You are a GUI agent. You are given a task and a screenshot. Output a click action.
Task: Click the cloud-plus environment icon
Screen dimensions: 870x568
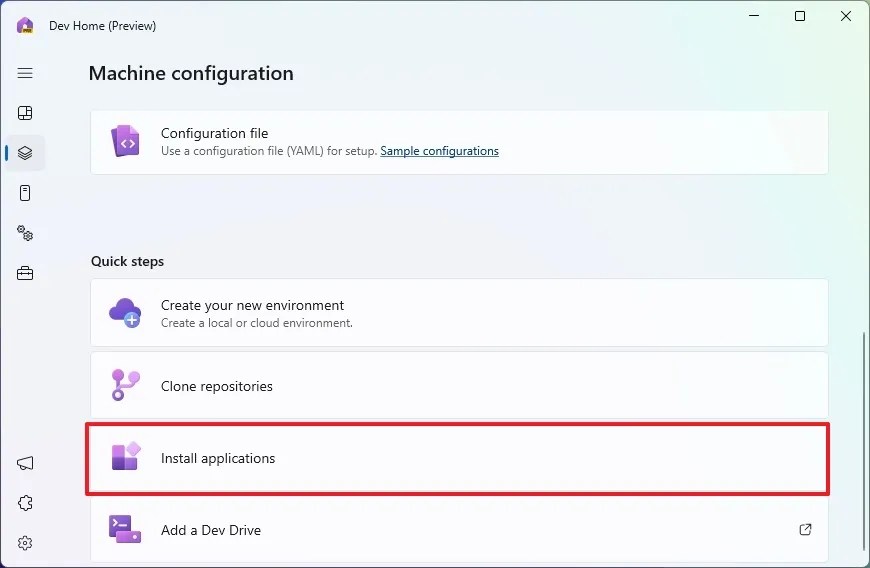click(125, 312)
